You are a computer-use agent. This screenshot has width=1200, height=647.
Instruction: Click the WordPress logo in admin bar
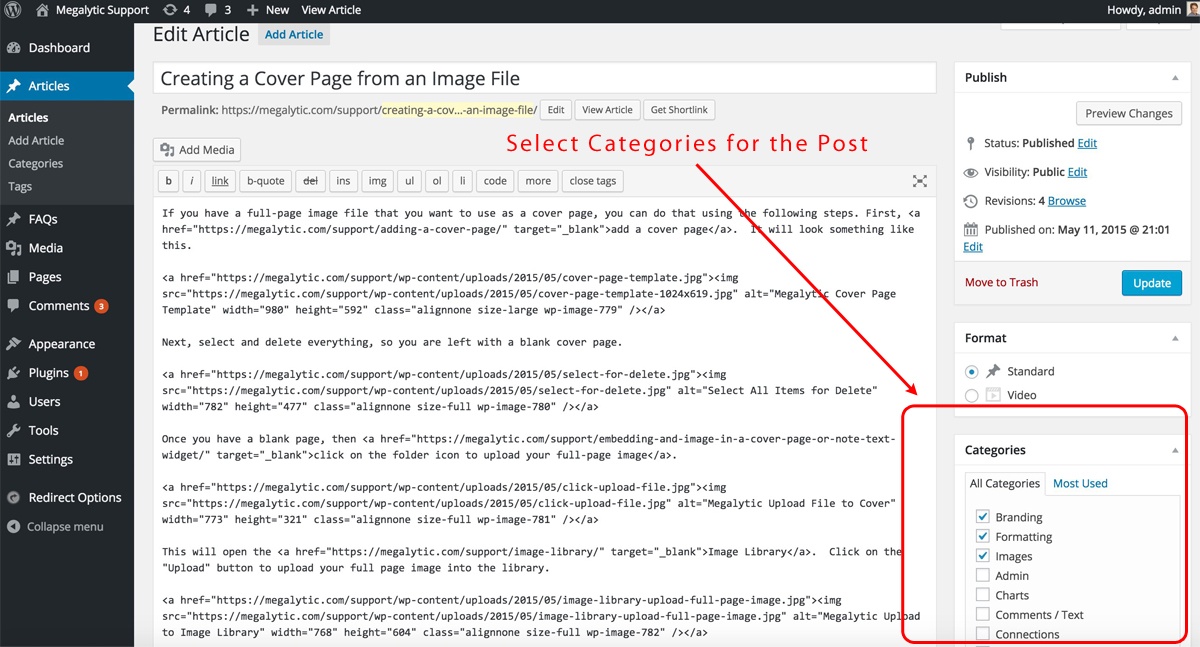14,10
